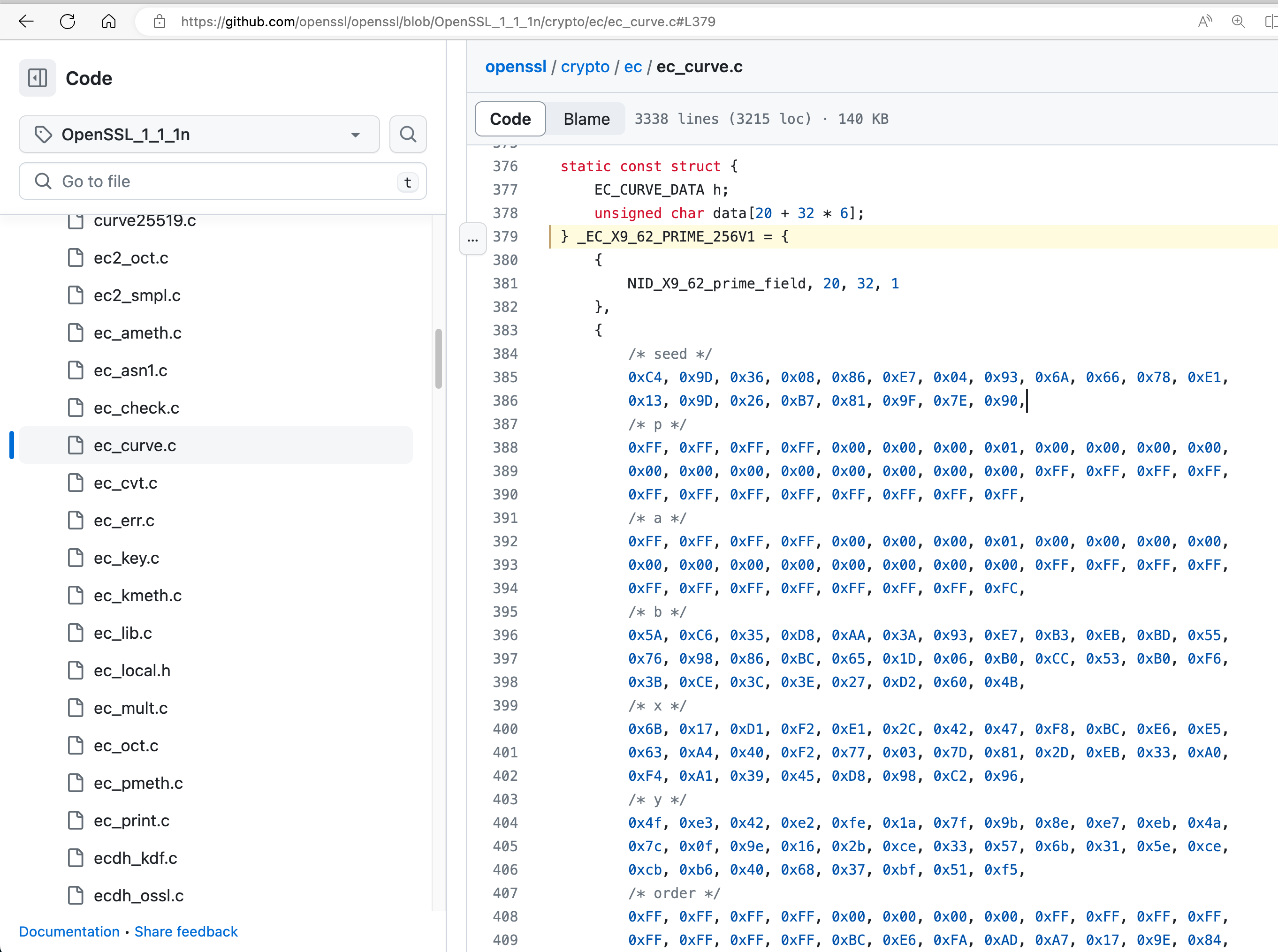The image size is (1278, 952).
Task: Open ec_mult.c in the file tree
Action: click(131, 708)
